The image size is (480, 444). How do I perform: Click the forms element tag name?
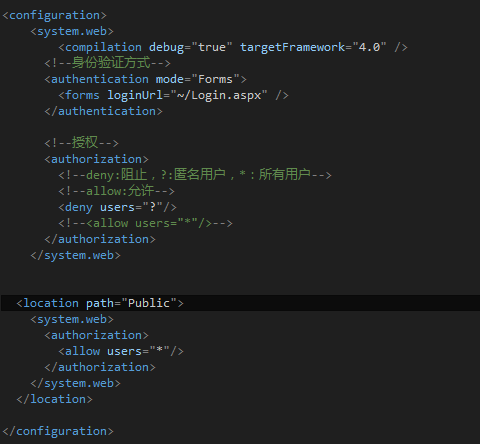82,95
